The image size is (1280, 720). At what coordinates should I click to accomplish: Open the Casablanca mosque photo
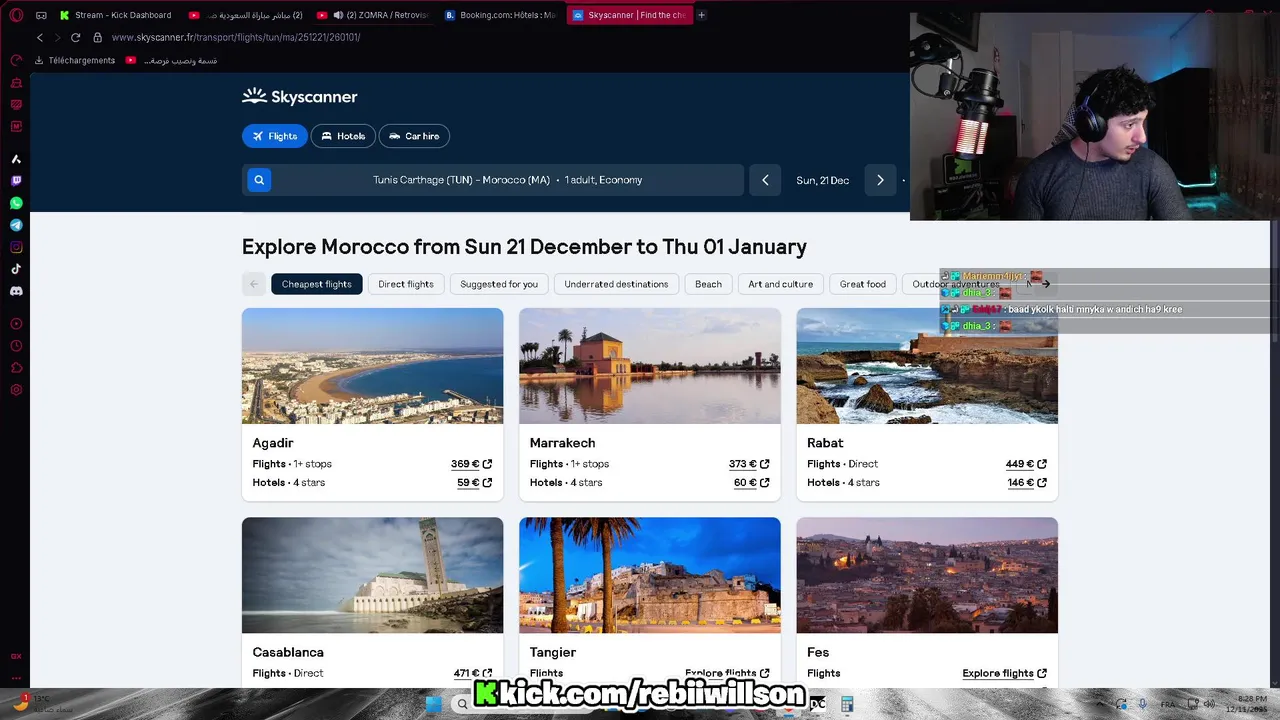(372, 575)
